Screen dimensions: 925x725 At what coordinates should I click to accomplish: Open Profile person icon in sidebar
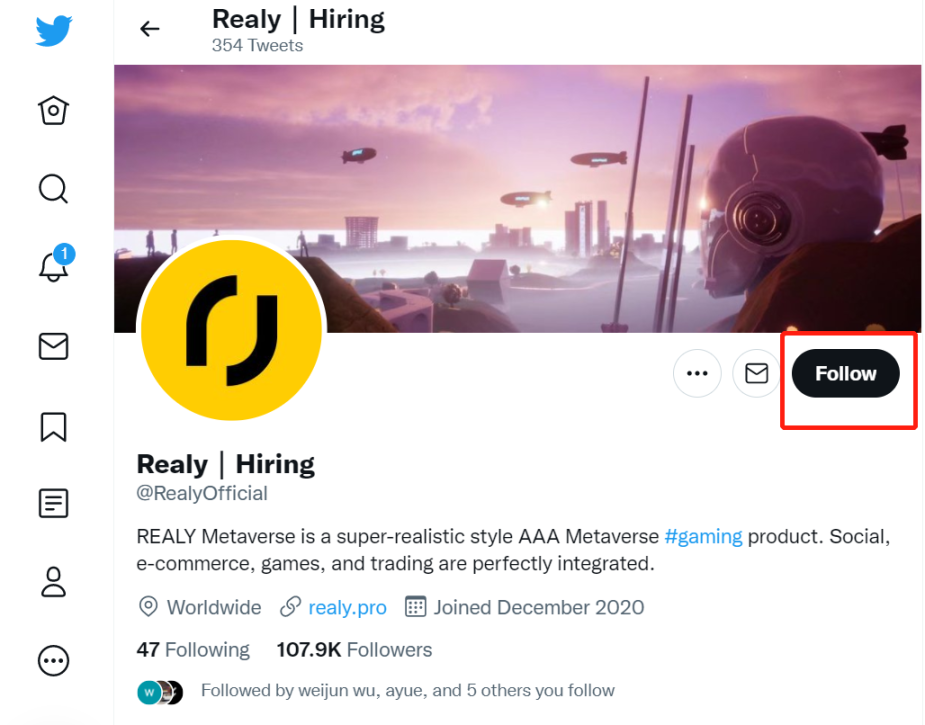(x=53, y=582)
